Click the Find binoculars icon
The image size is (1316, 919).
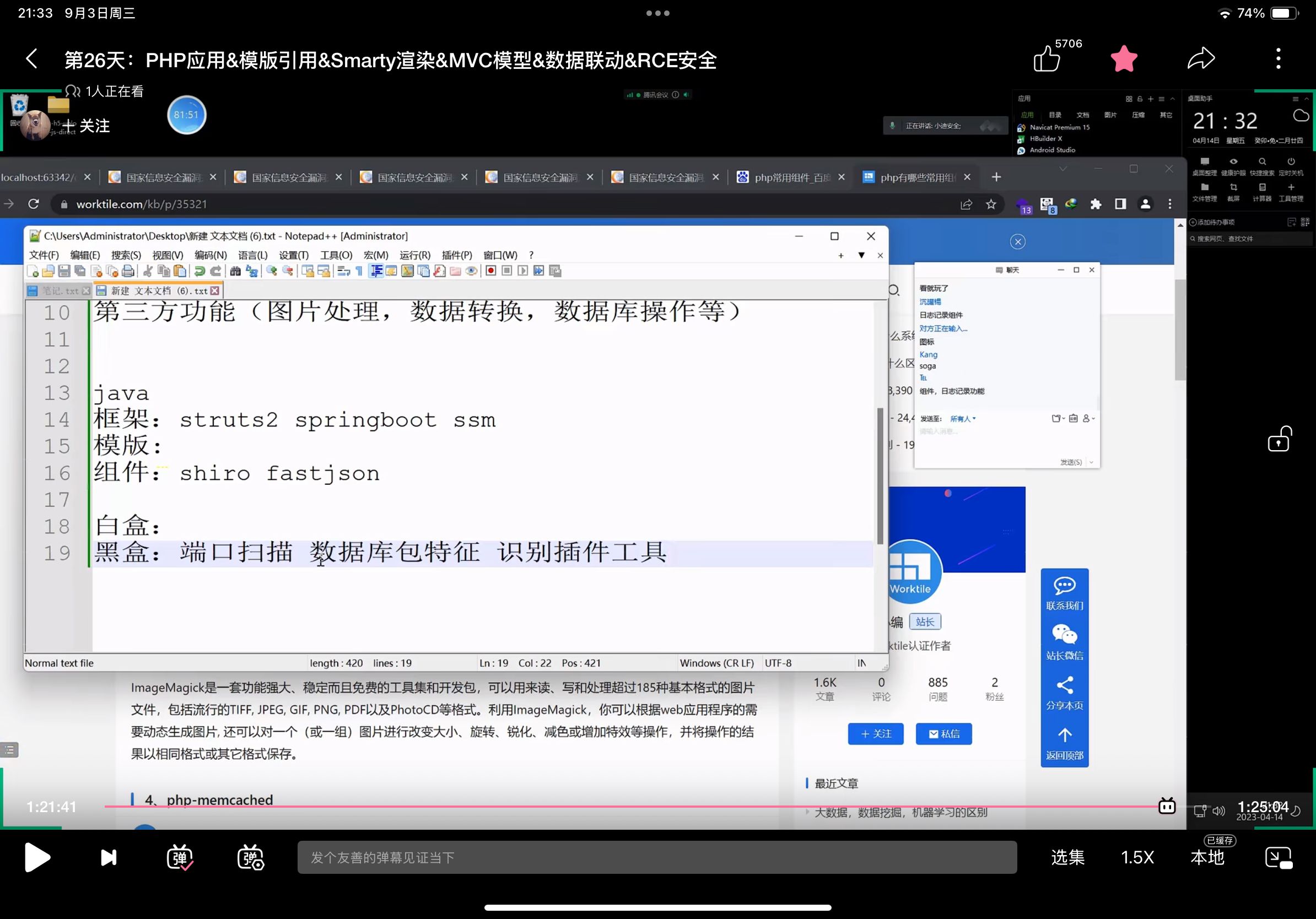click(235, 271)
